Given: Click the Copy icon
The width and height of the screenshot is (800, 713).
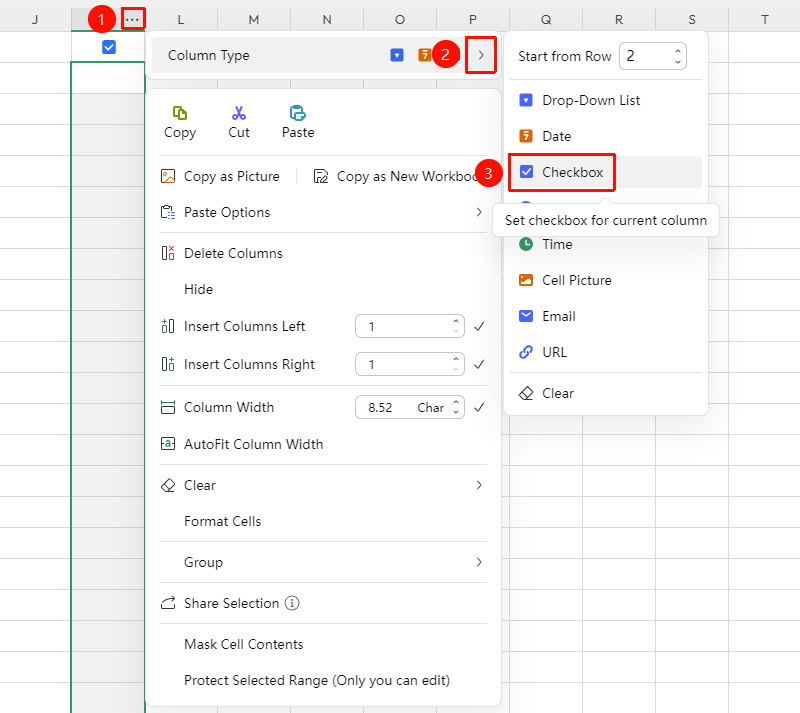Looking at the screenshot, I should tap(180, 113).
